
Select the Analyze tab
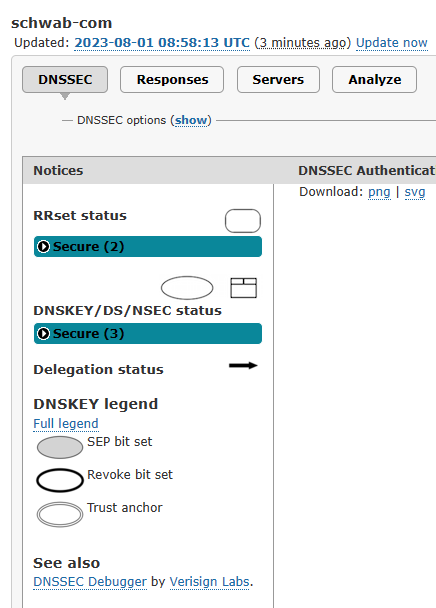pyautogui.click(x=374, y=79)
